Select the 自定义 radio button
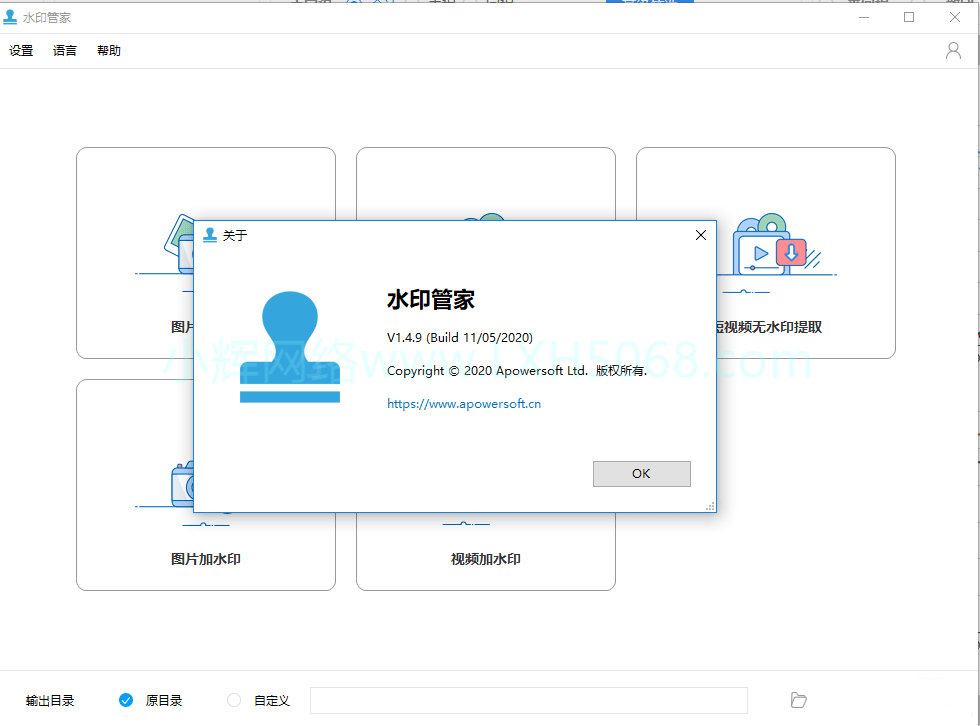The image size is (980, 726). (234, 700)
